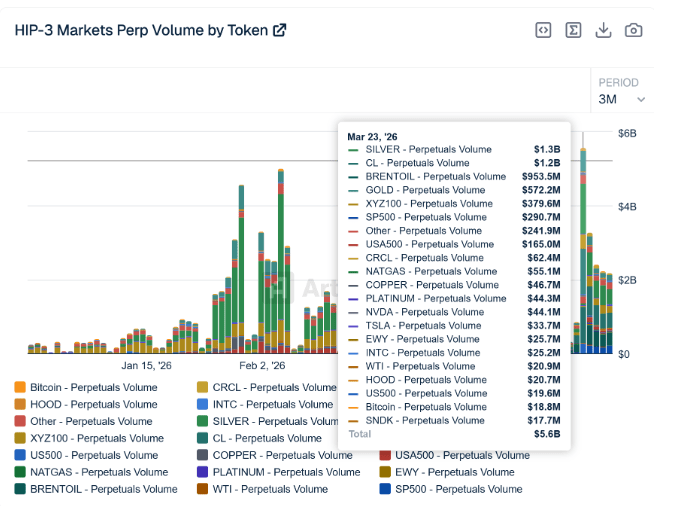The width and height of the screenshot is (692, 506).
Task: Open the chart's external link icon
Action: tap(279, 30)
